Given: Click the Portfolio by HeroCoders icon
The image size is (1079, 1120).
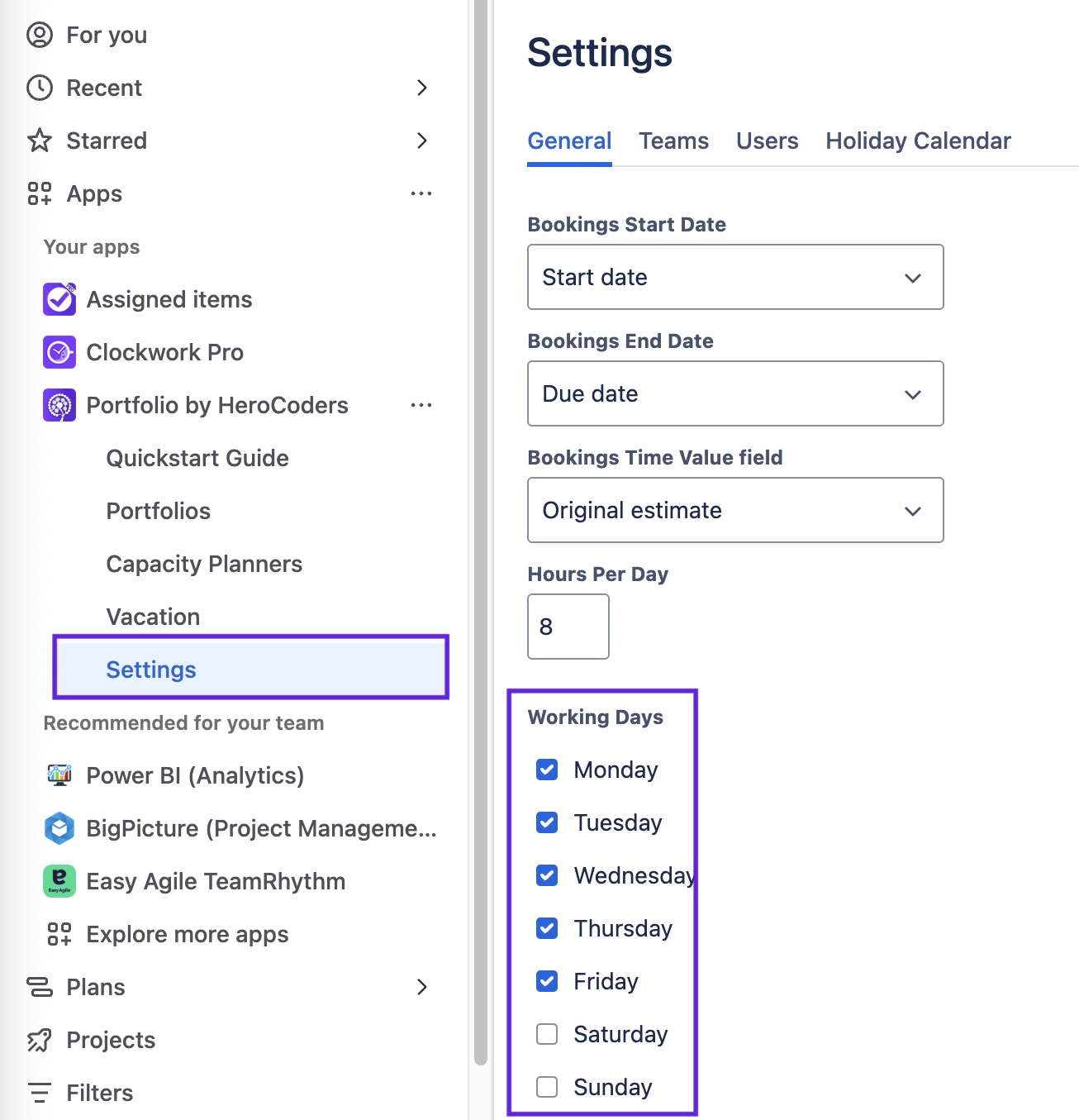Looking at the screenshot, I should [59, 405].
